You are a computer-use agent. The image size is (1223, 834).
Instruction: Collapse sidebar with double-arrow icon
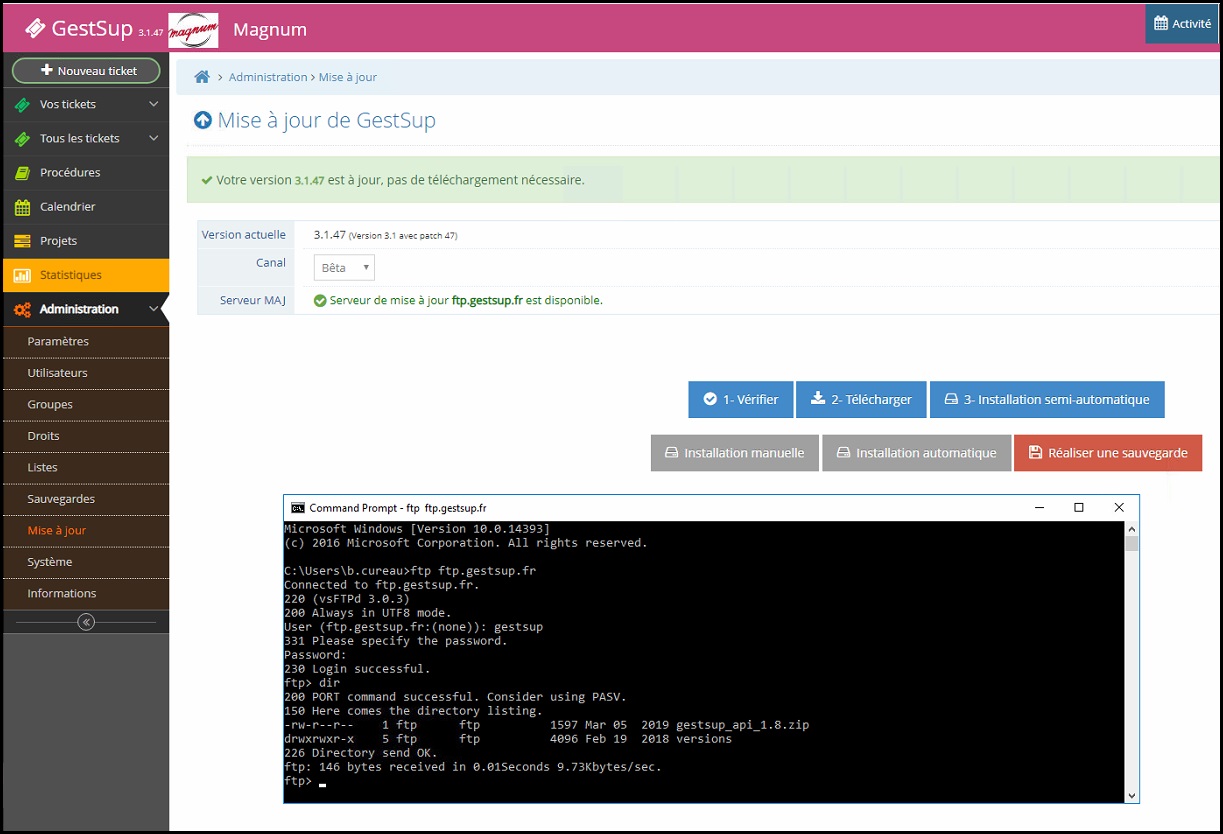pyautogui.click(x=86, y=622)
